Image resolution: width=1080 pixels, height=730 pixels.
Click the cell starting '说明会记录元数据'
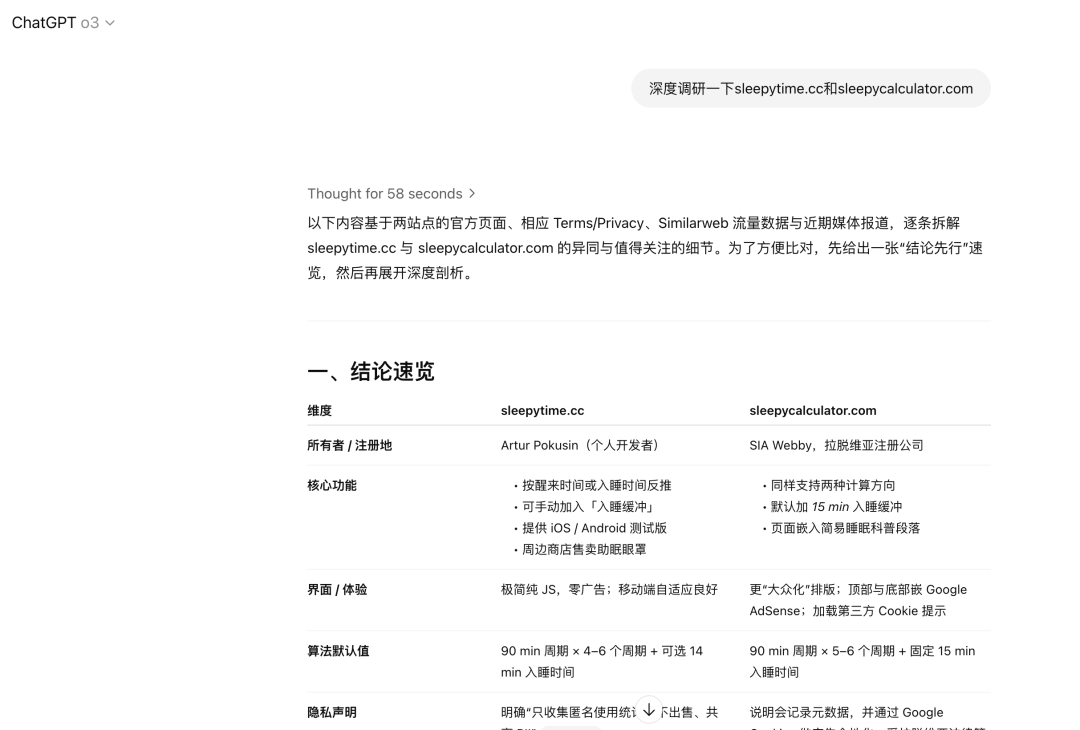(867, 716)
